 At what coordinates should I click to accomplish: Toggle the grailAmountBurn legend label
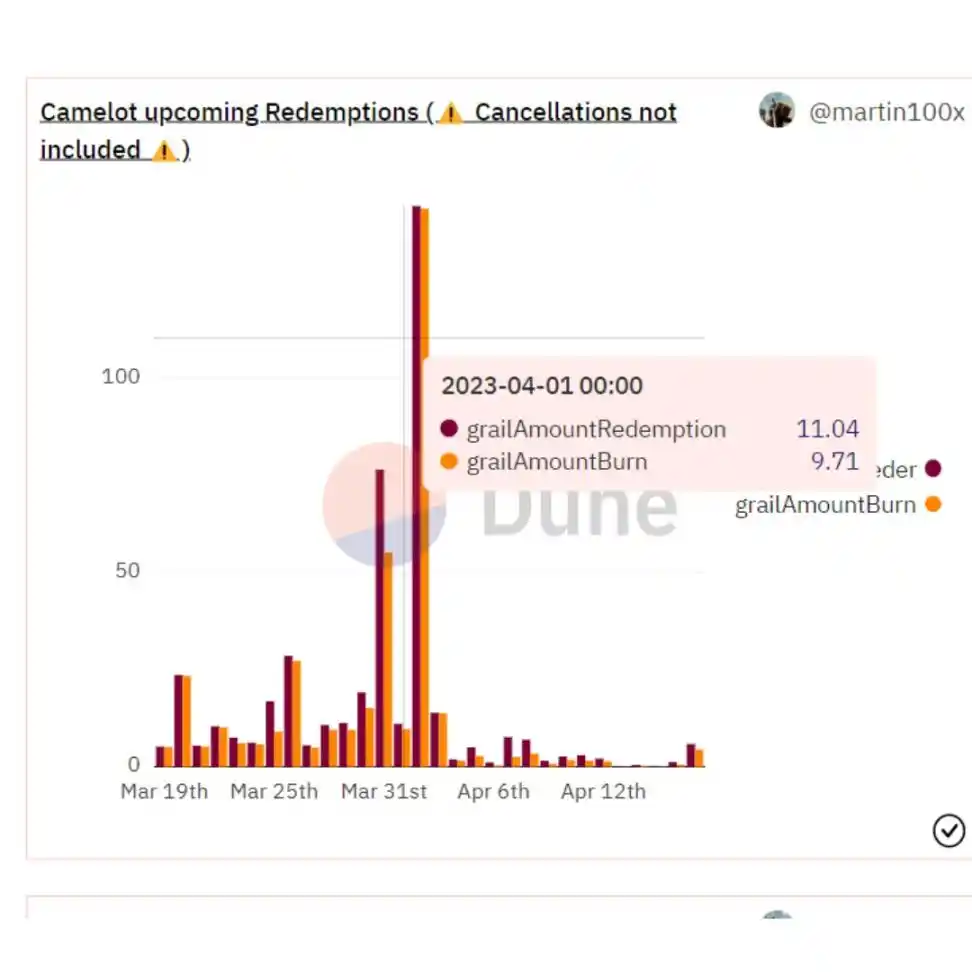coord(825,505)
